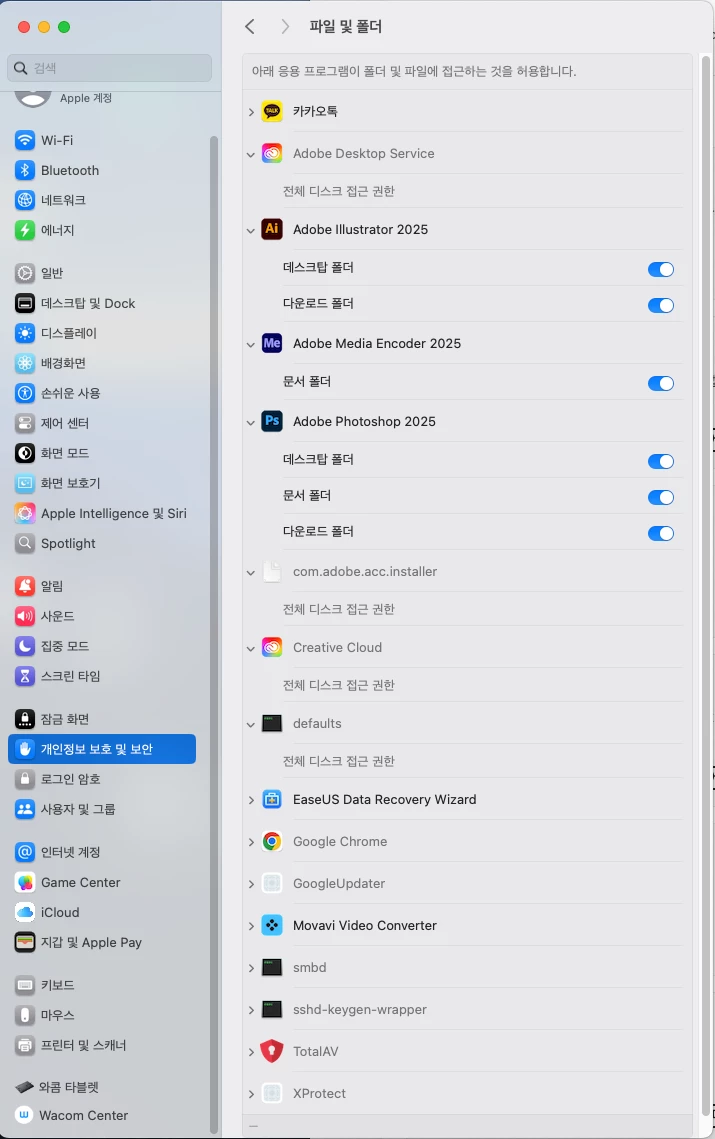Collapse the Creative Cloud row

251,649
